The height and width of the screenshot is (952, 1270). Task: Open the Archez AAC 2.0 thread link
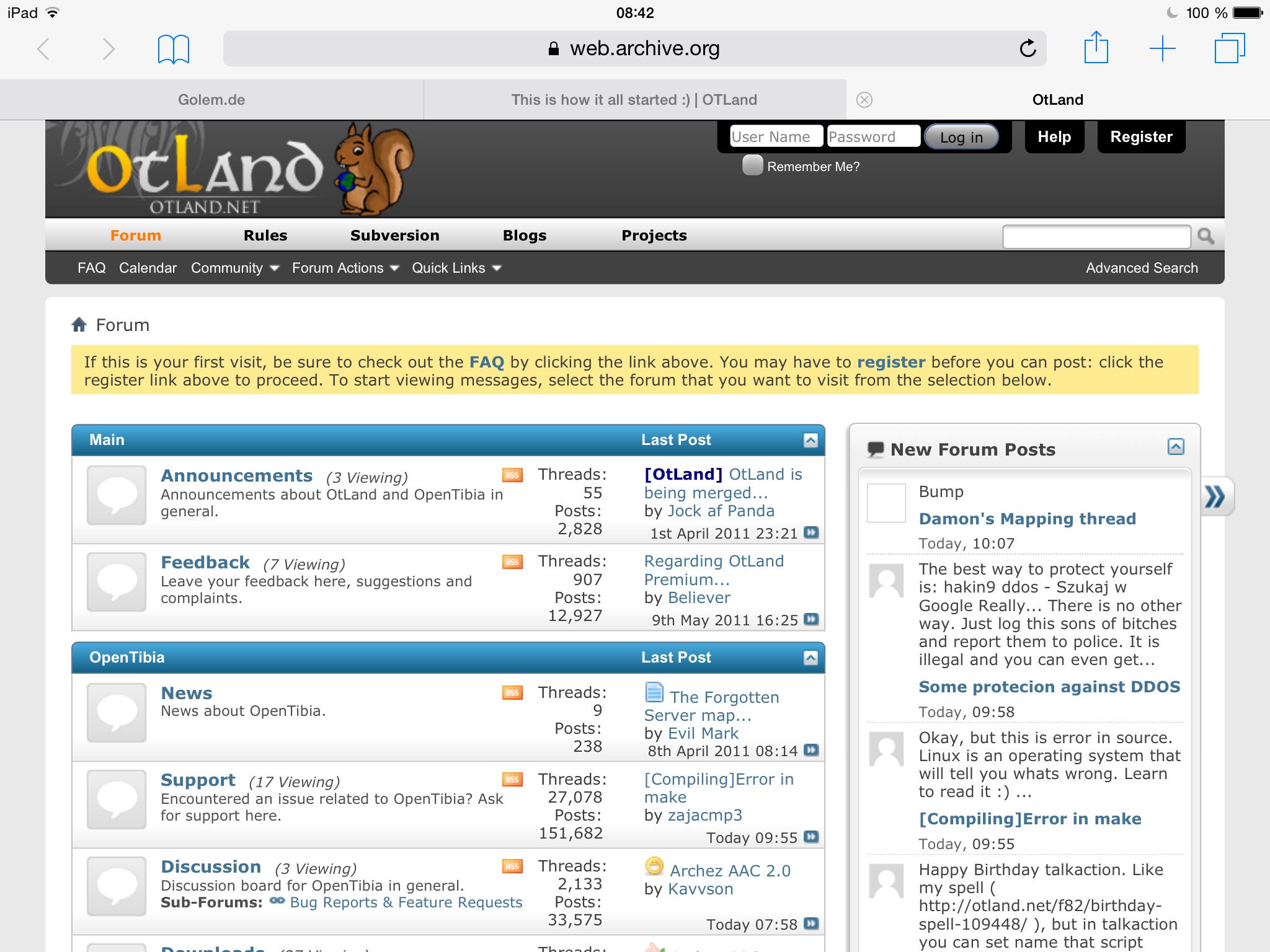pyautogui.click(x=730, y=871)
